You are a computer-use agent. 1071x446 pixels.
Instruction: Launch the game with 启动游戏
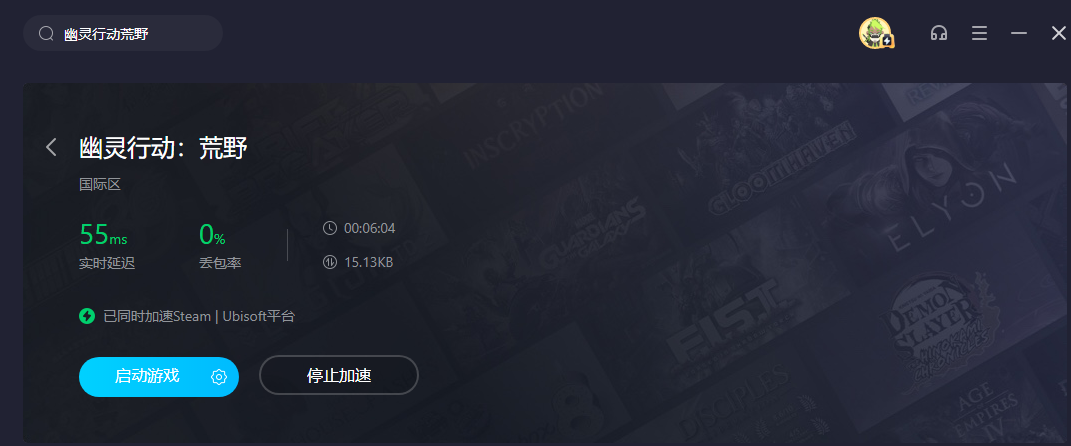[147, 376]
